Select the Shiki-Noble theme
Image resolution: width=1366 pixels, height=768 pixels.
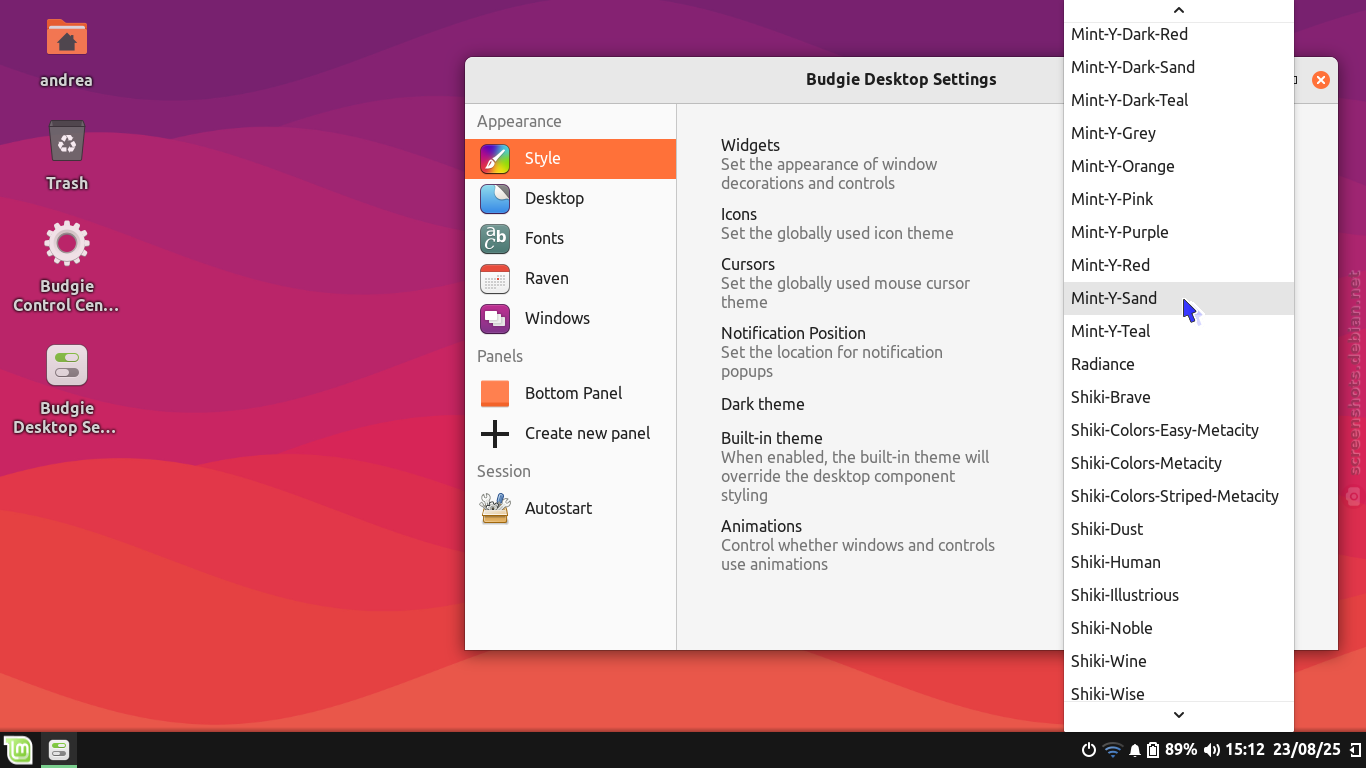click(1179, 628)
